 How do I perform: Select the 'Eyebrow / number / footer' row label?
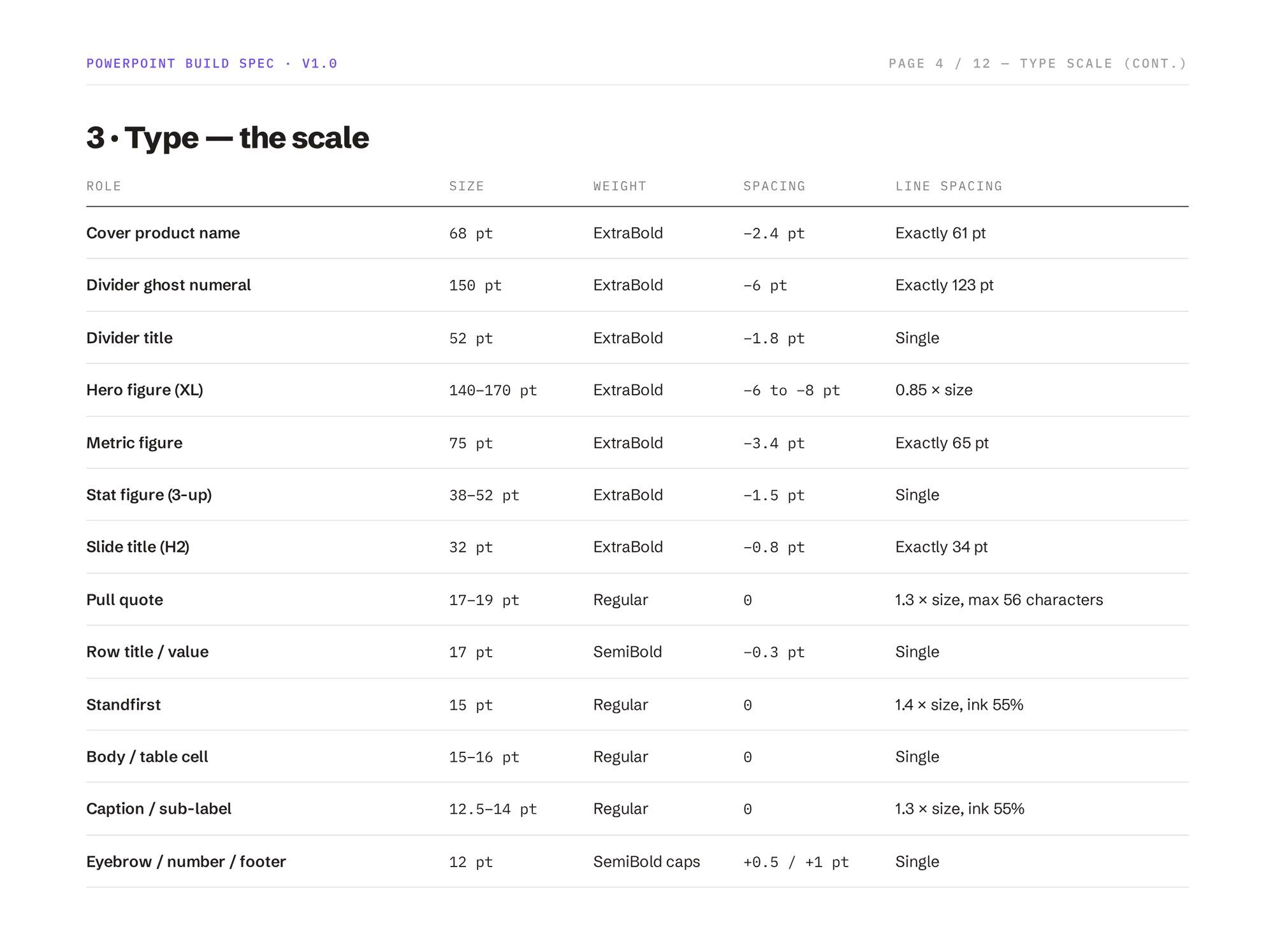[186, 862]
